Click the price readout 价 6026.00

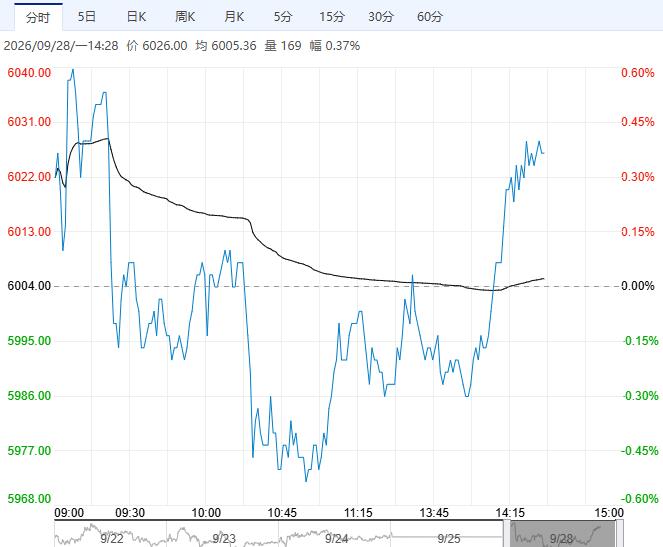pyautogui.click(x=157, y=46)
